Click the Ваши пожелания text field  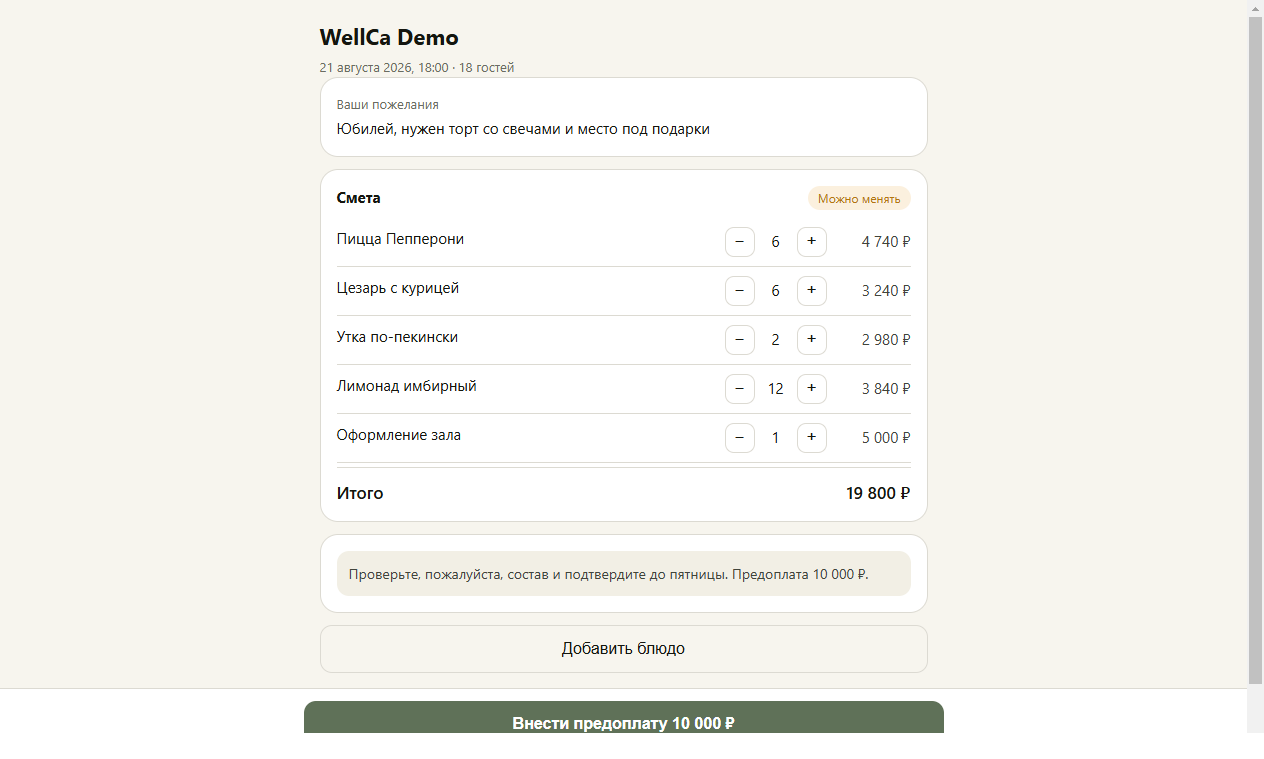624,118
